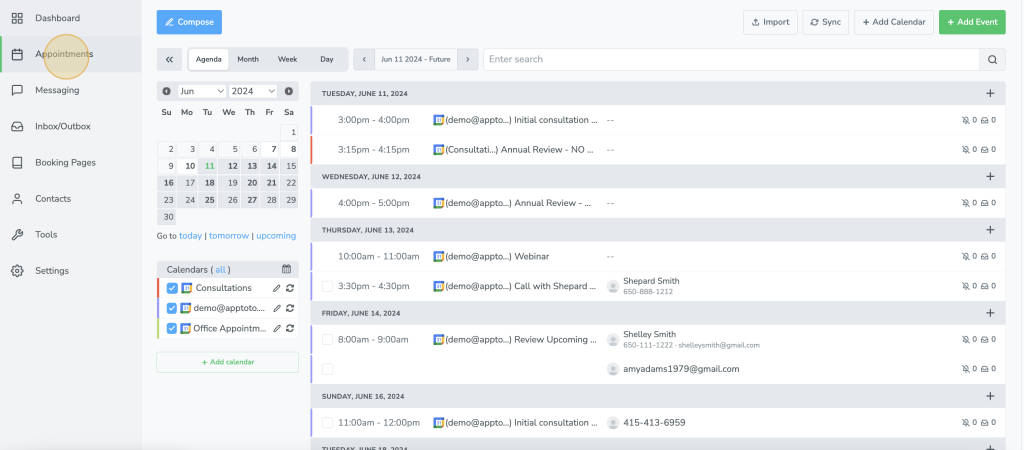The image size is (1024, 450).
Task: Click into the Enter search field
Action: click(x=730, y=59)
